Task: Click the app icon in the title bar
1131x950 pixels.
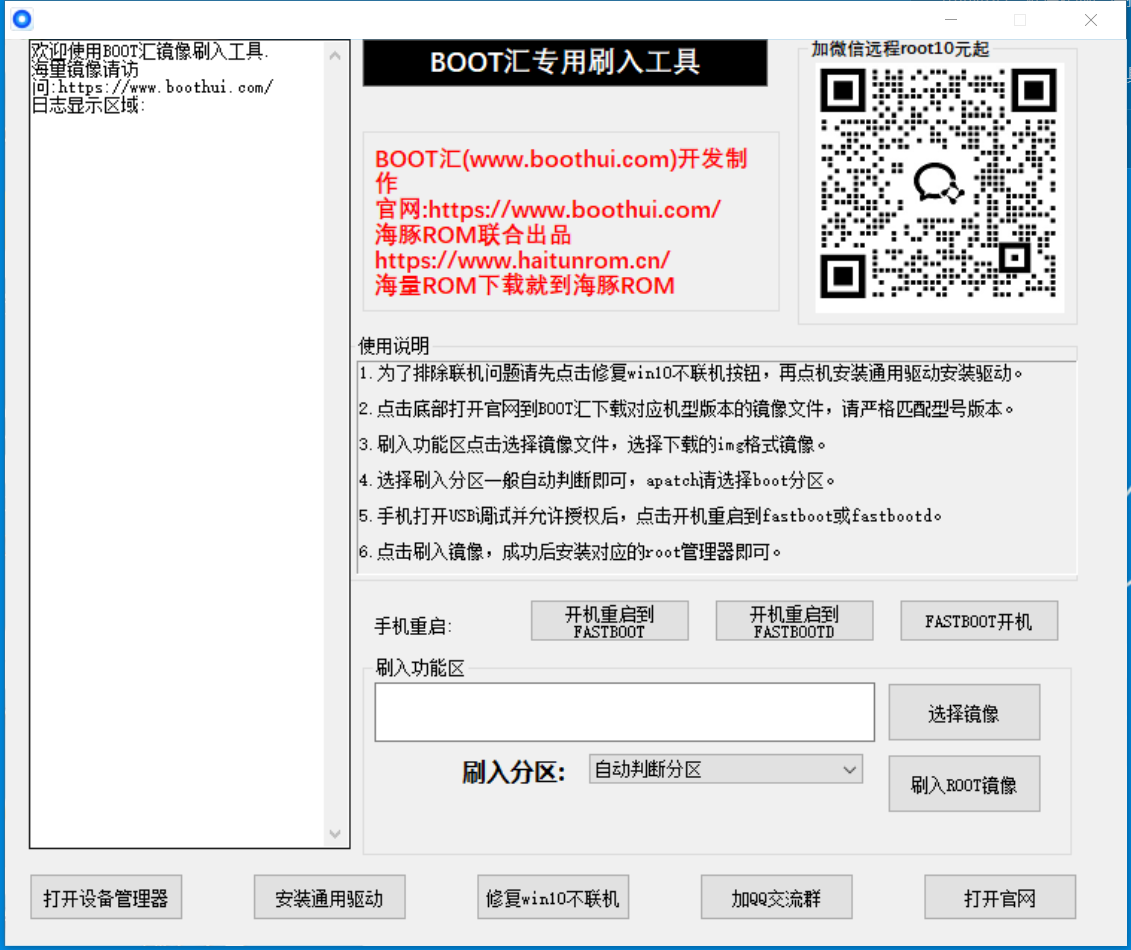Action: [x=21, y=18]
